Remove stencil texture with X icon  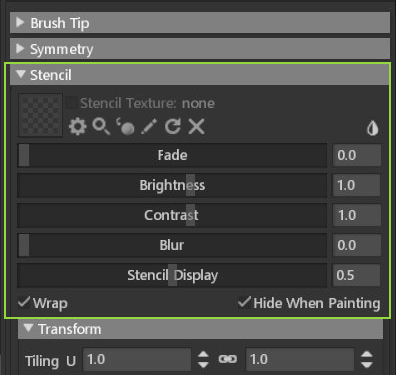pyautogui.click(x=197, y=127)
